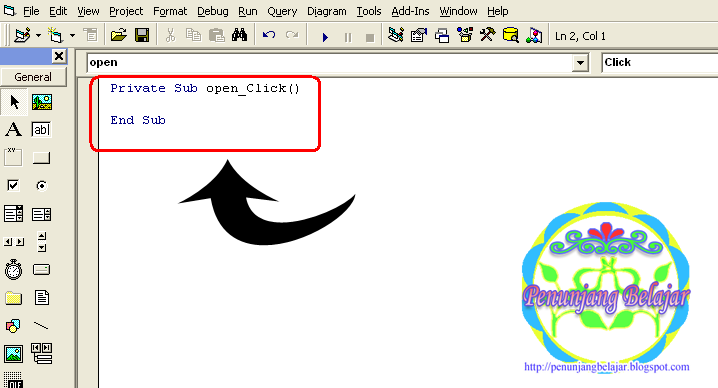Image resolution: width=718 pixels, height=388 pixels.
Task: Switch to the General toolbox tab
Action: [33, 77]
